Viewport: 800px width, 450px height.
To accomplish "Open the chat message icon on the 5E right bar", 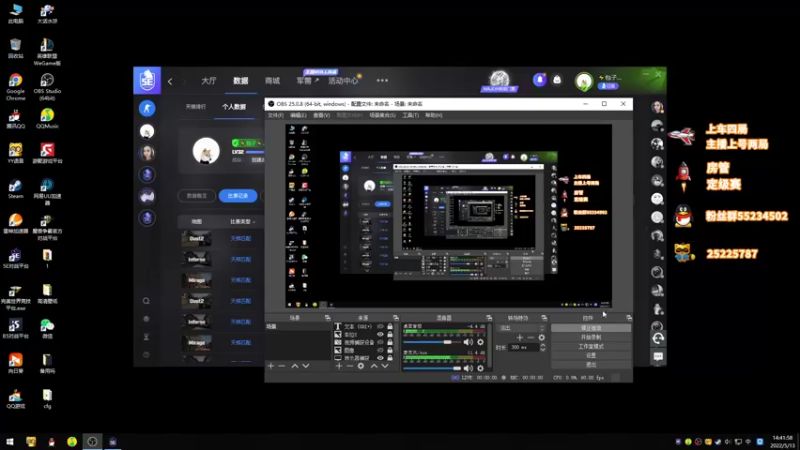I will (658, 356).
